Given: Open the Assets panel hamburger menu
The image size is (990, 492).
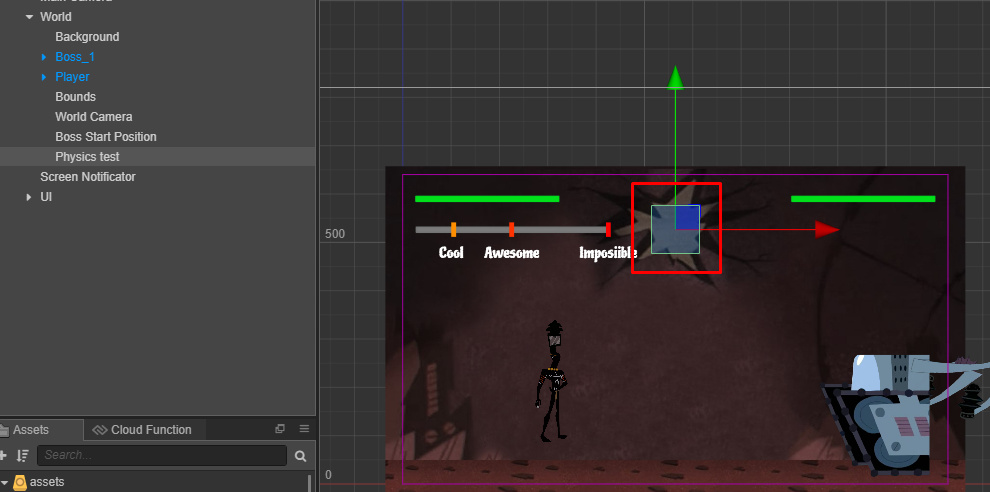Looking at the screenshot, I should click(304, 429).
